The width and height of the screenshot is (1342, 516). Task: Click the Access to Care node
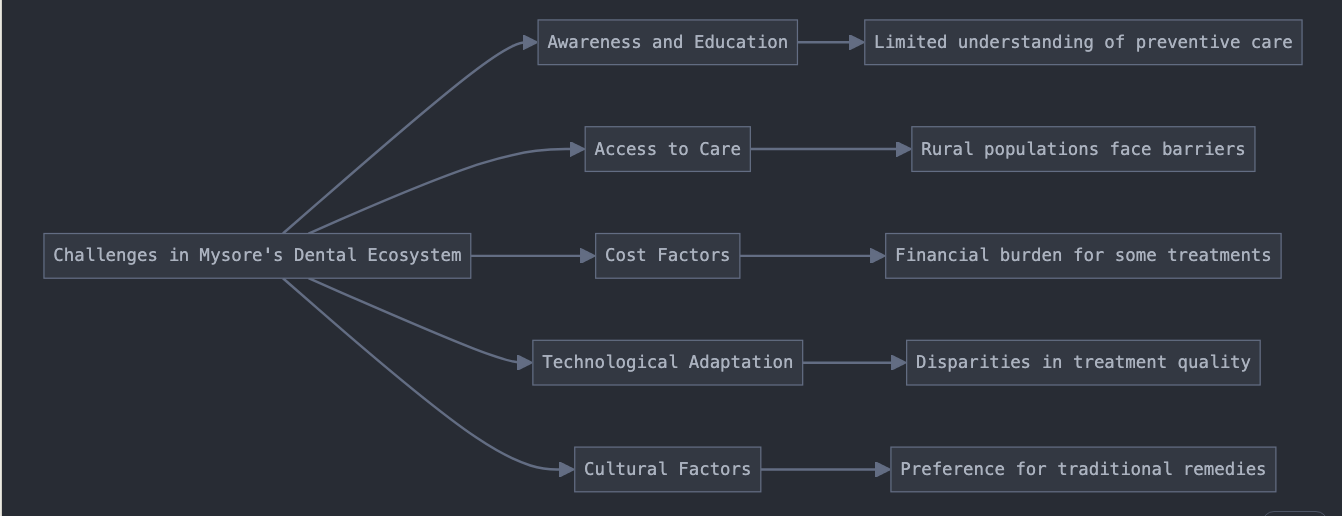point(667,149)
